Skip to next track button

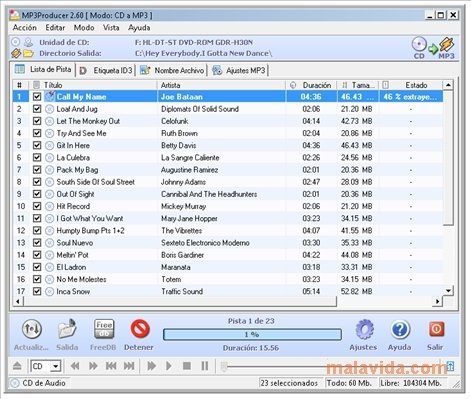pyautogui.click(x=129, y=366)
